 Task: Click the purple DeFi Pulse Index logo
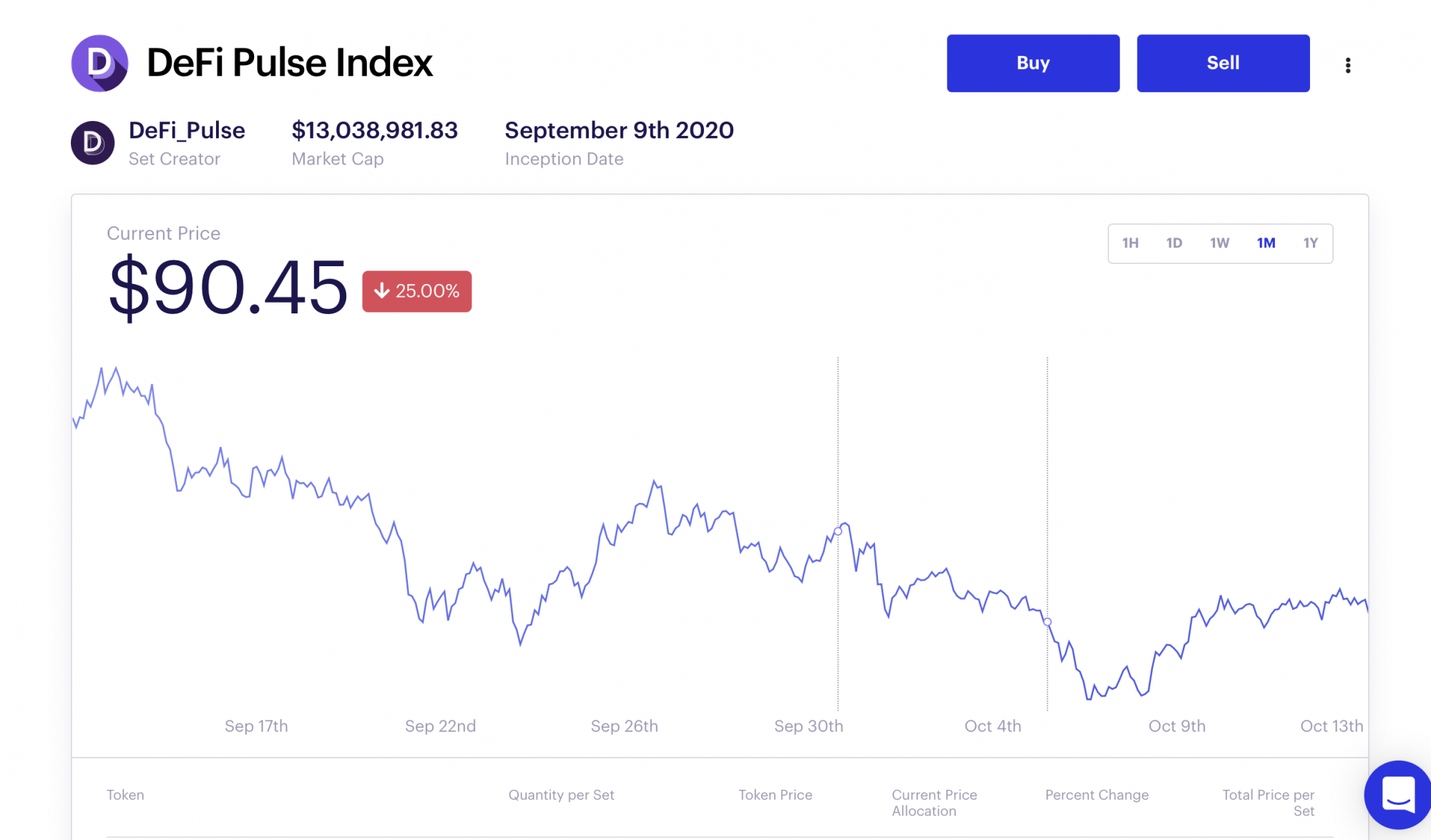tap(99, 63)
